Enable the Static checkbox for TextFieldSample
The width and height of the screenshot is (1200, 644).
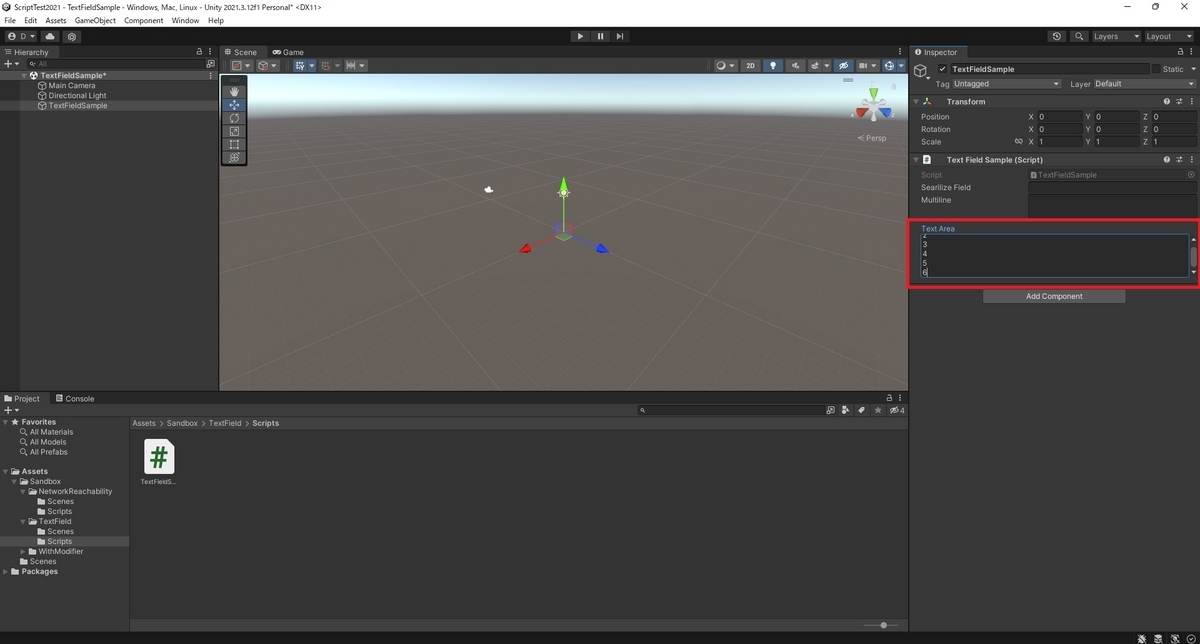[1157, 69]
